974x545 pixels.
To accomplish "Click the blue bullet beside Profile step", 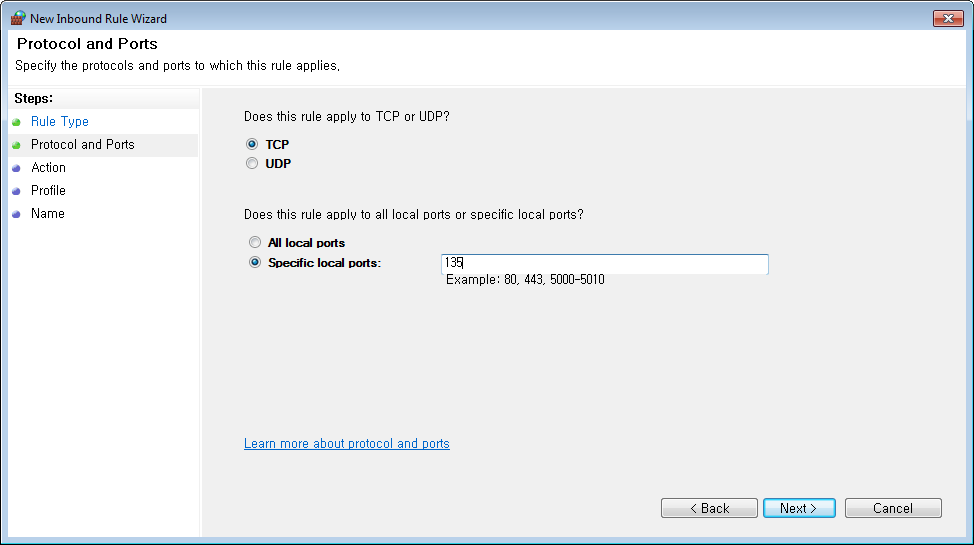I will pyautogui.click(x=17, y=191).
